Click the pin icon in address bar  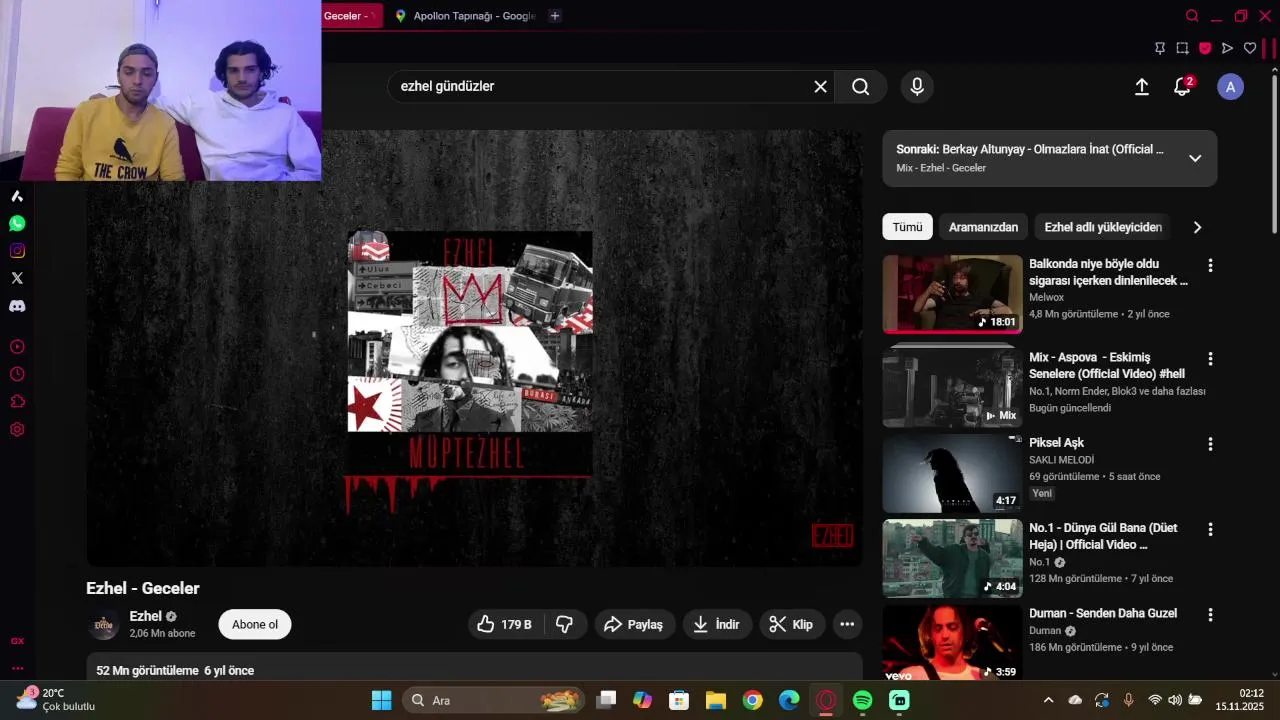tap(1160, 48)
